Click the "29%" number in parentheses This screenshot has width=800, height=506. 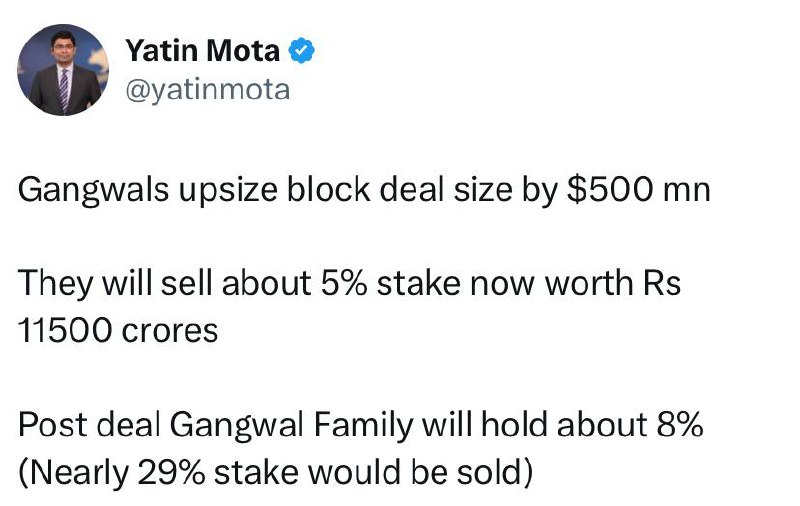(171, 472)
